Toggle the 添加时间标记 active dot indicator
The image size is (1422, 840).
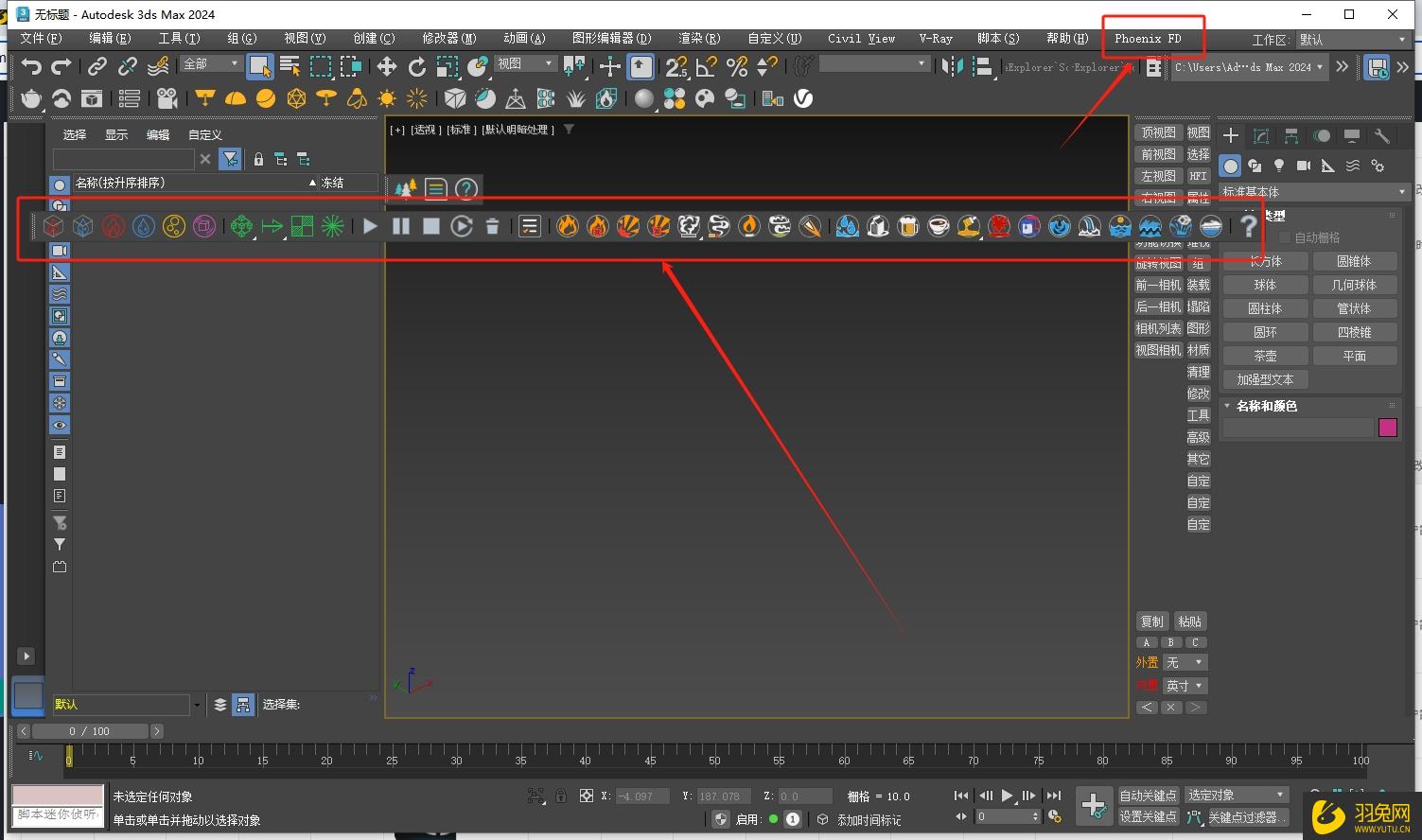(x=773, y=819)
